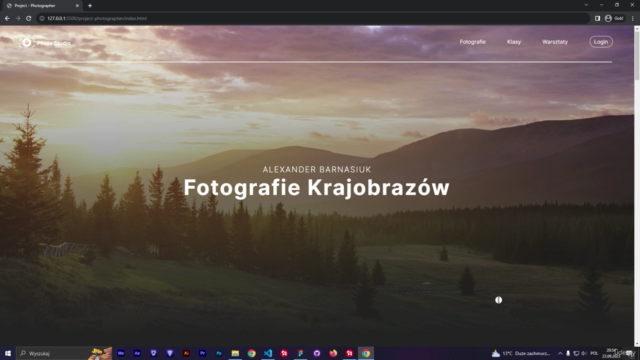Open Adobe After Effects from taskbar

137,353
